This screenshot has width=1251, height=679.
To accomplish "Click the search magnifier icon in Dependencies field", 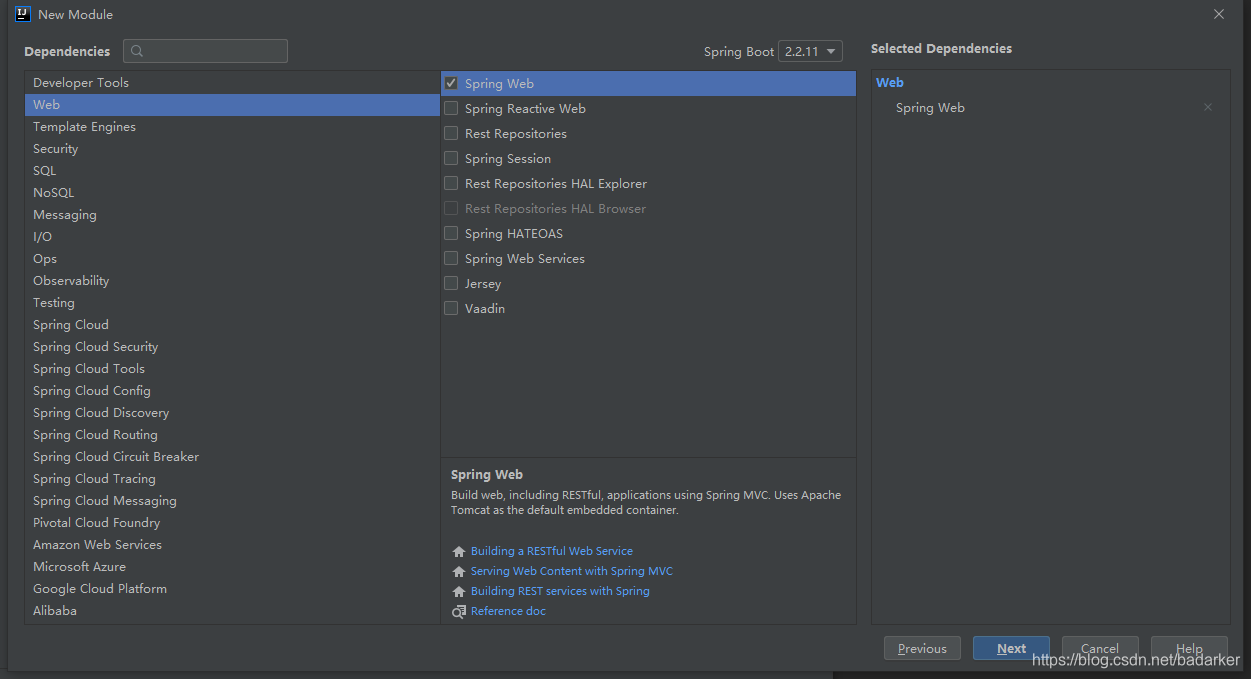I will point(137,51).
